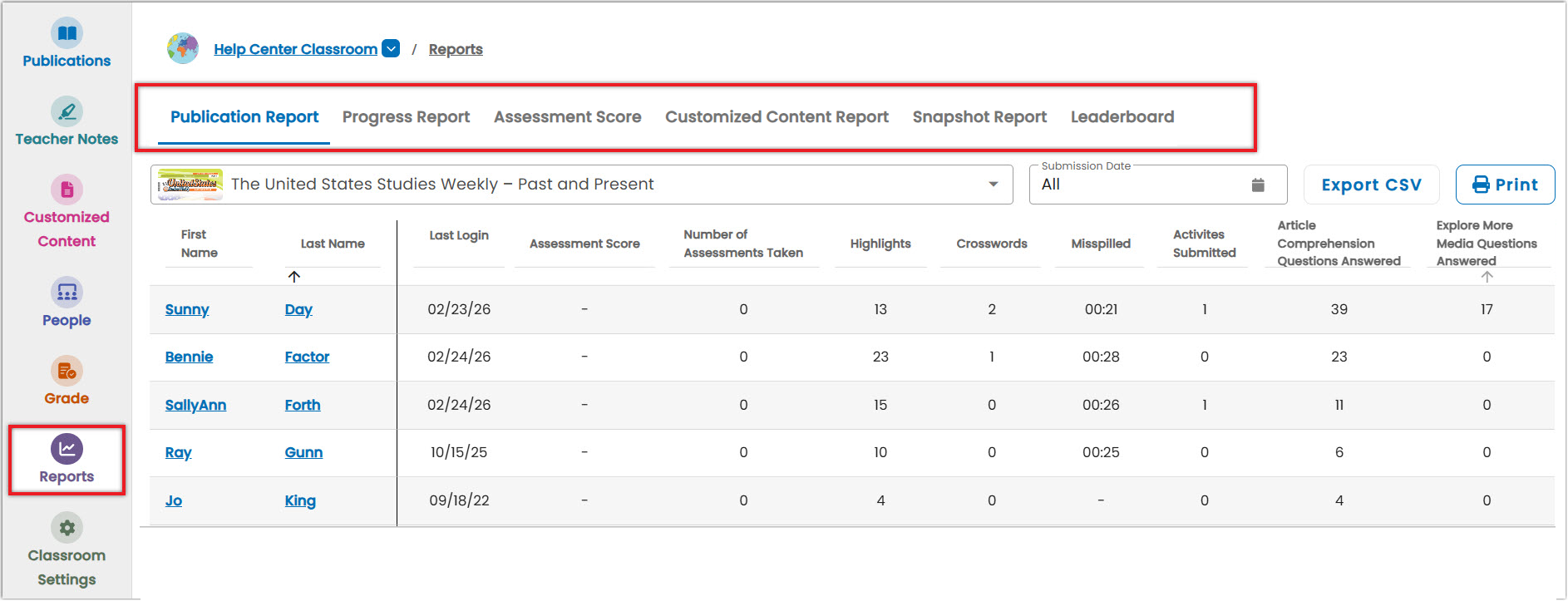Image resolution: width=1568 pixels, height=601 pixels.
Task: Open the People sidebar icon
Action: 67,293
